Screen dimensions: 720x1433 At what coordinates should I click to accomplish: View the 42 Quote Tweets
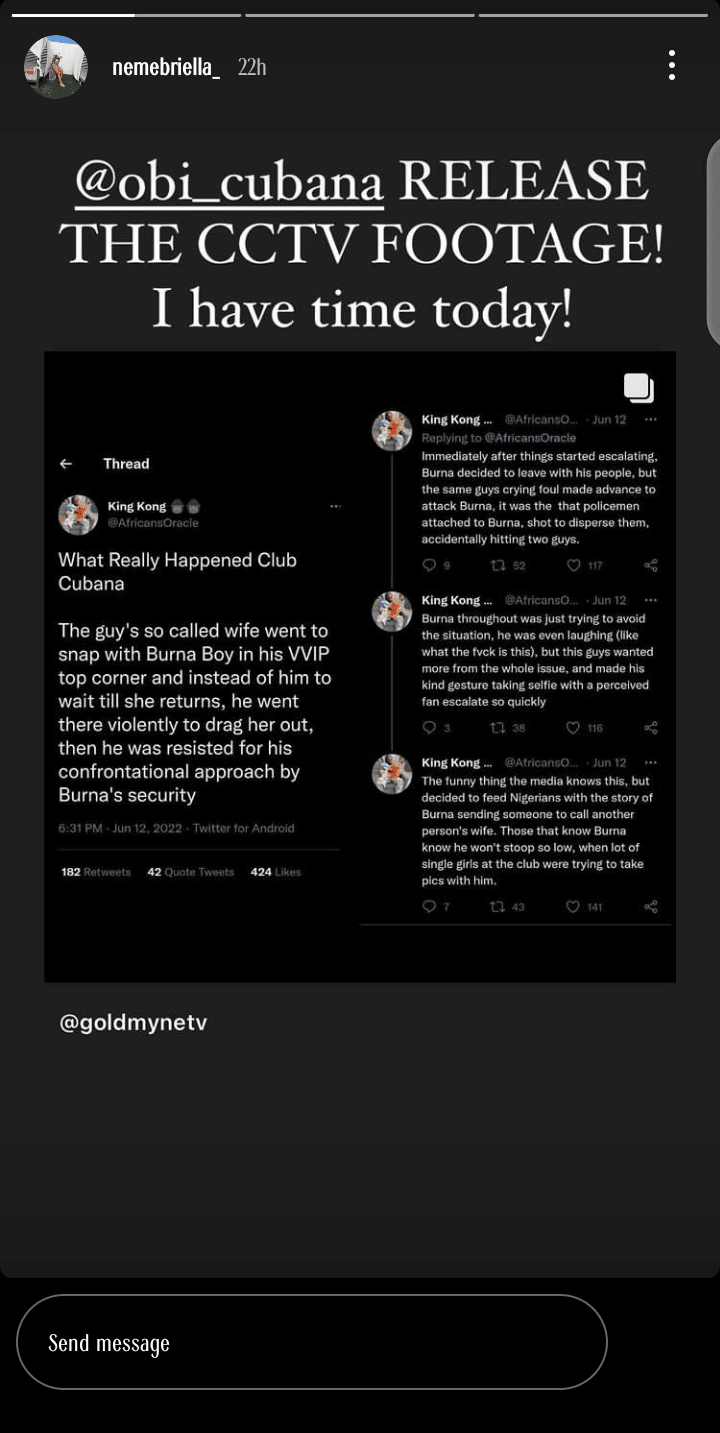pyautogui.click(x=190, y=872)
